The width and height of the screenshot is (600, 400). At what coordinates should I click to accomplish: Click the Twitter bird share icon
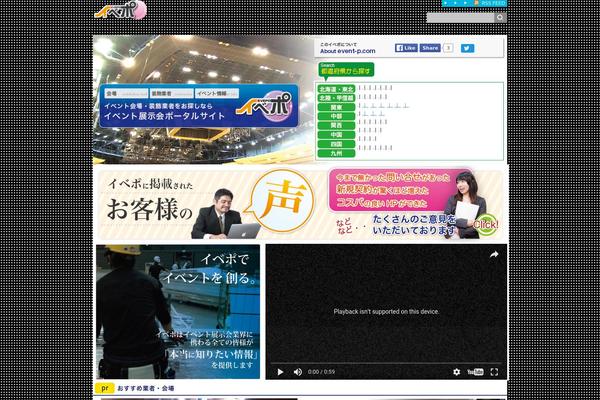tap(467, 48)
